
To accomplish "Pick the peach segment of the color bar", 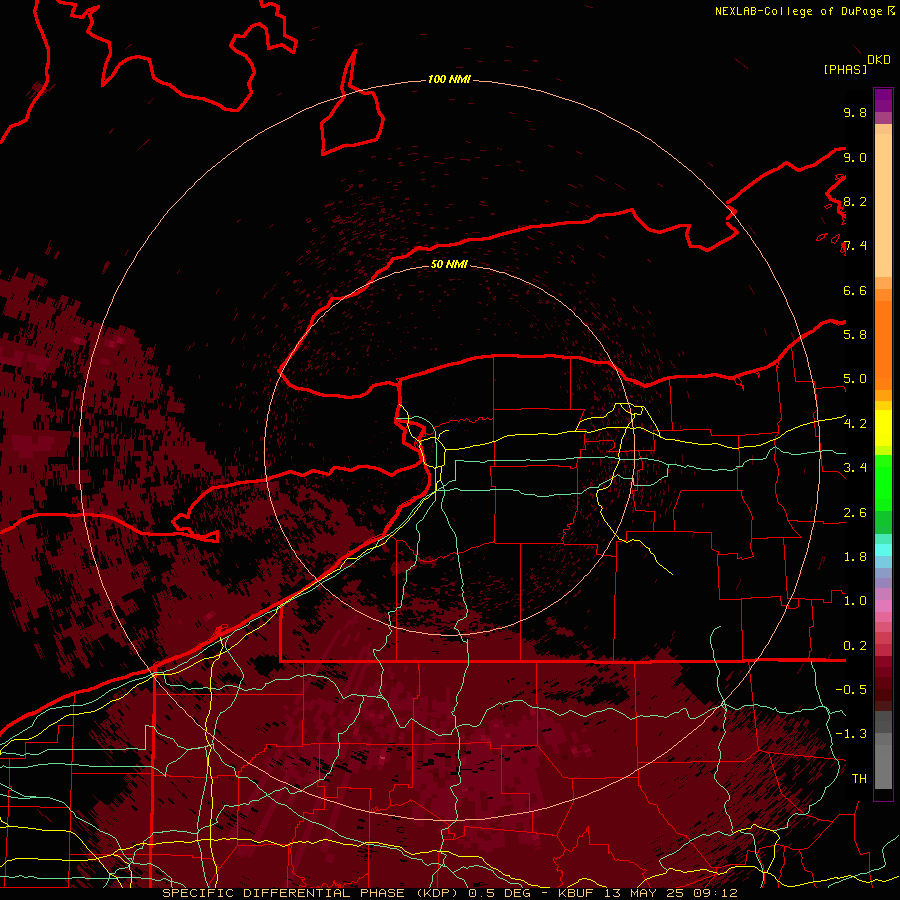I will point(883,205).
